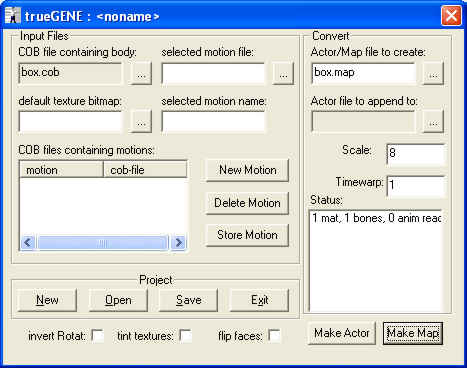The image size is (467, 368).
Task: Close the trueGENE window
Action: pyautogui.click(x=451, y=16)
